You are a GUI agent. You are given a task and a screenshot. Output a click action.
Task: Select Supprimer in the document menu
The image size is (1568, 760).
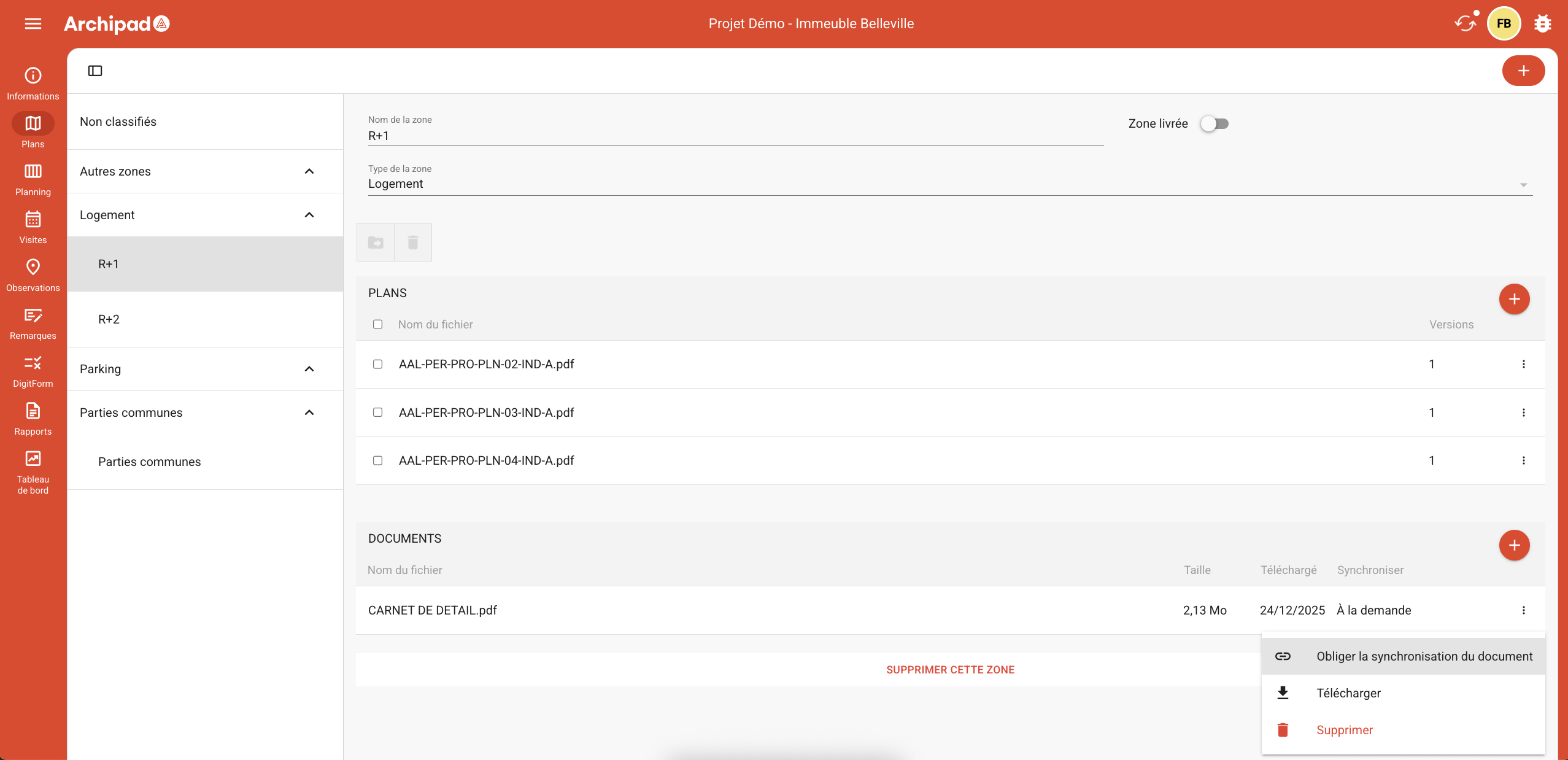click(x=1344, y=730)
